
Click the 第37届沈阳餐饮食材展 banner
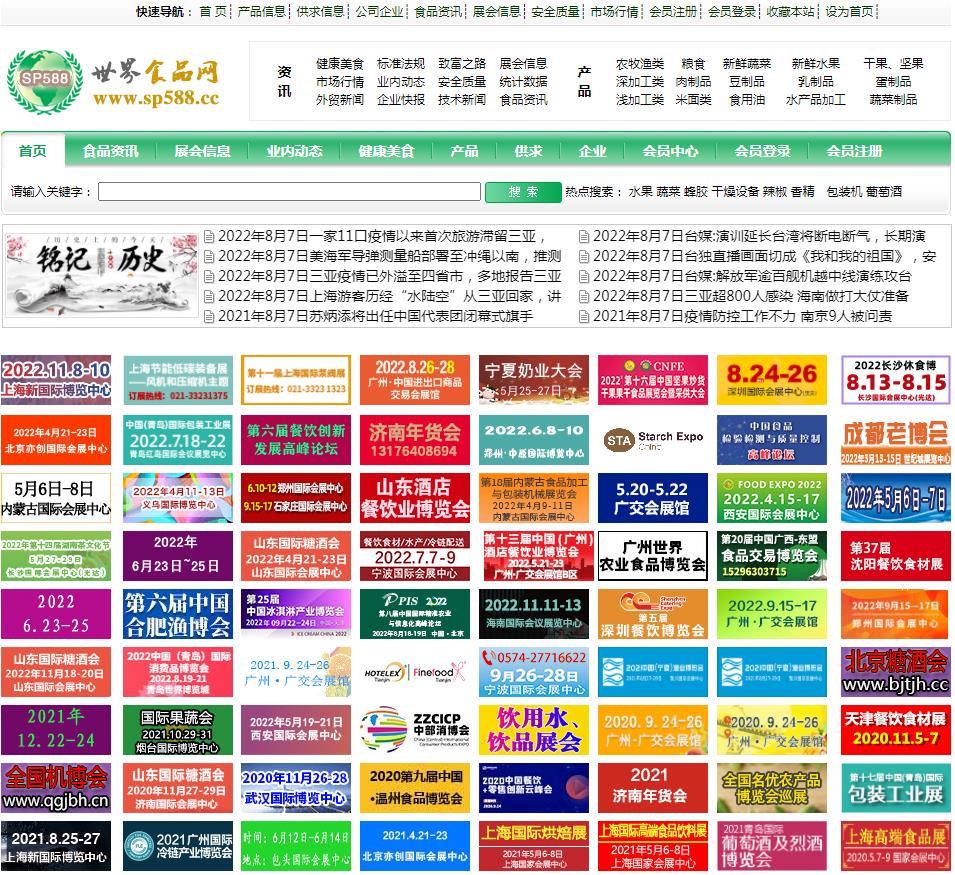895,556
